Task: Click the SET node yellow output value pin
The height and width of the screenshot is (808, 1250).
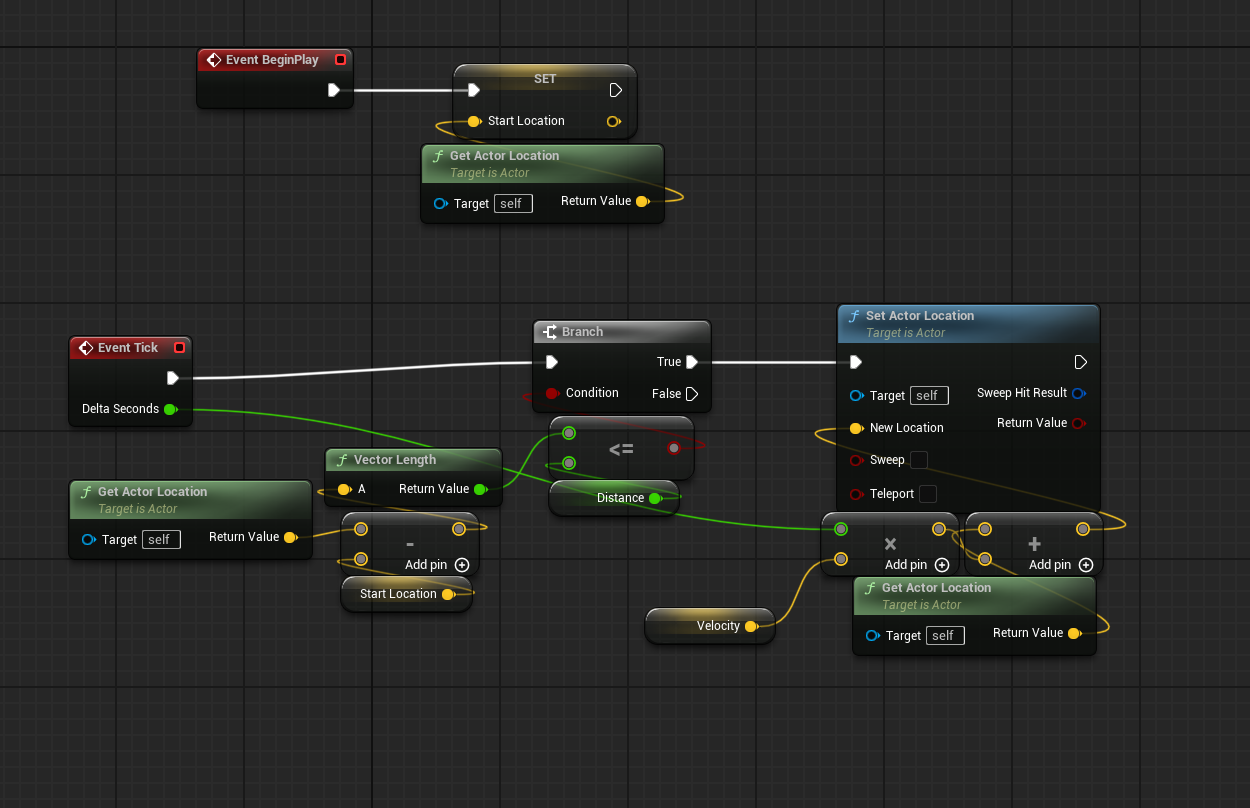Action: (614, 122)
